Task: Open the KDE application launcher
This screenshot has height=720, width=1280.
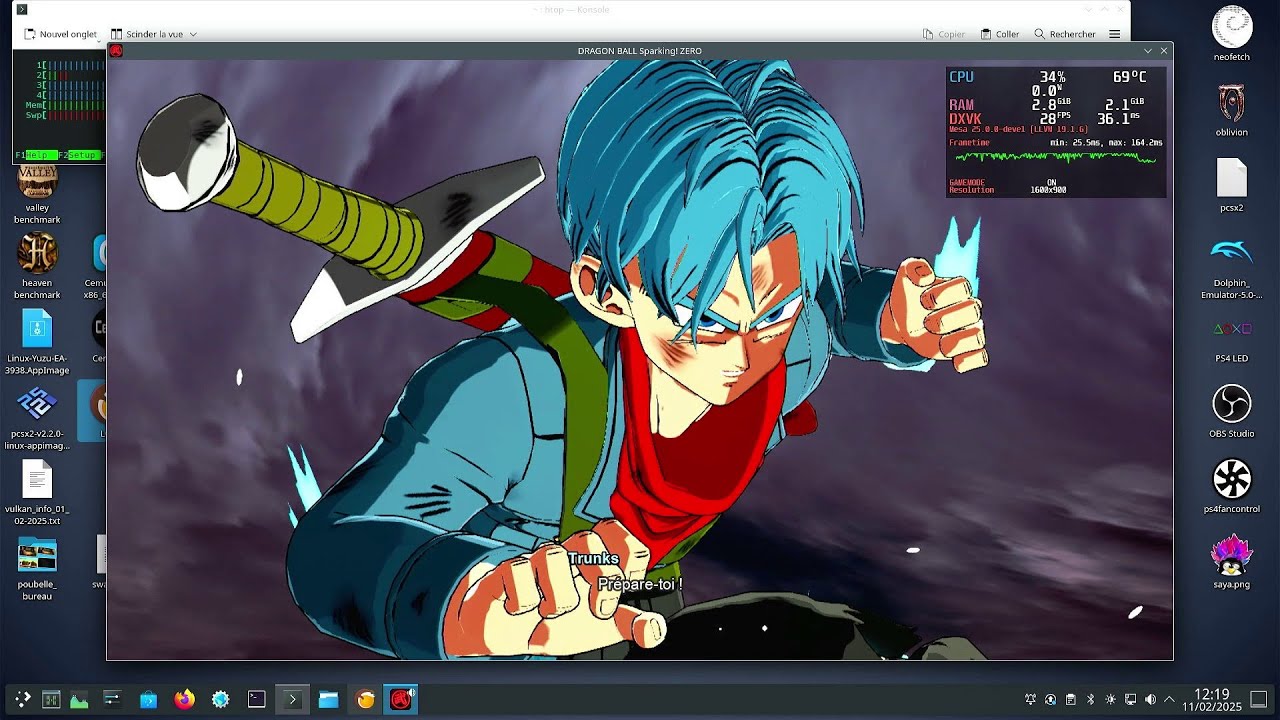Action: (x=22, y=700)
